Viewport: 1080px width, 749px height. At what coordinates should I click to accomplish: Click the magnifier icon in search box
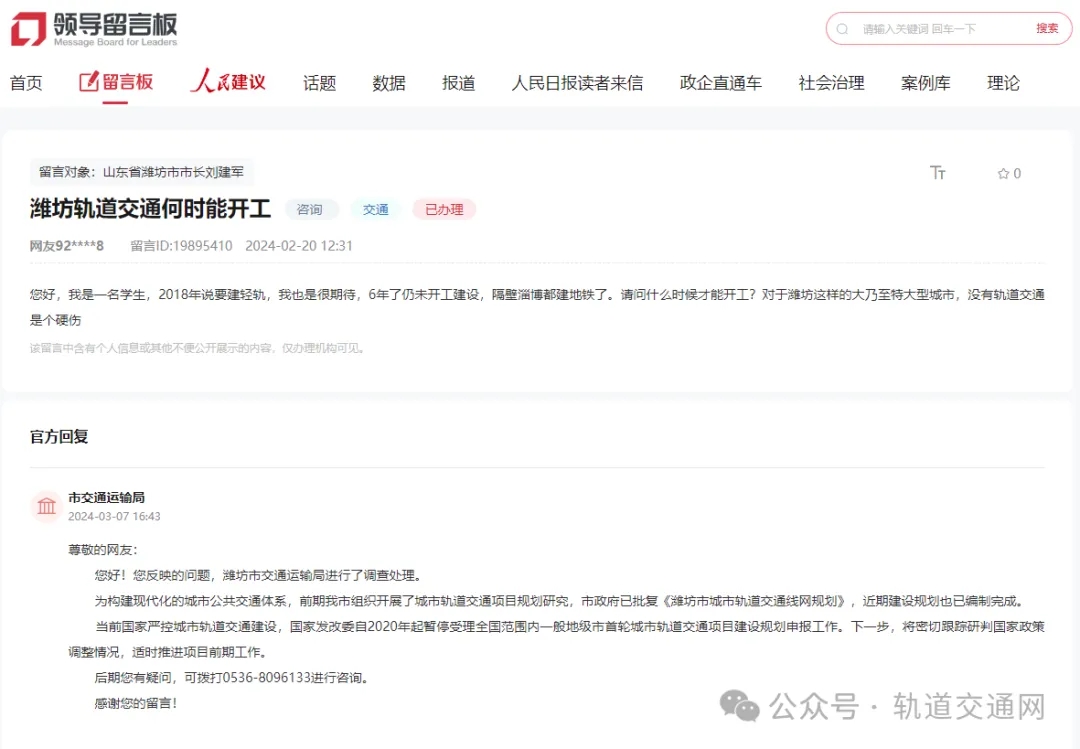click(843, 29)
